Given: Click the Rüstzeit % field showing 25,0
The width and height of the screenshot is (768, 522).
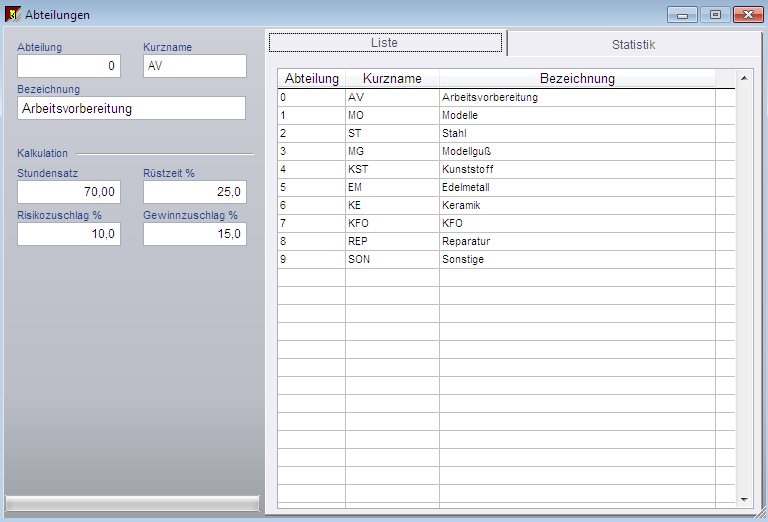Looking at the screenshot, I should tap(194, 192).
